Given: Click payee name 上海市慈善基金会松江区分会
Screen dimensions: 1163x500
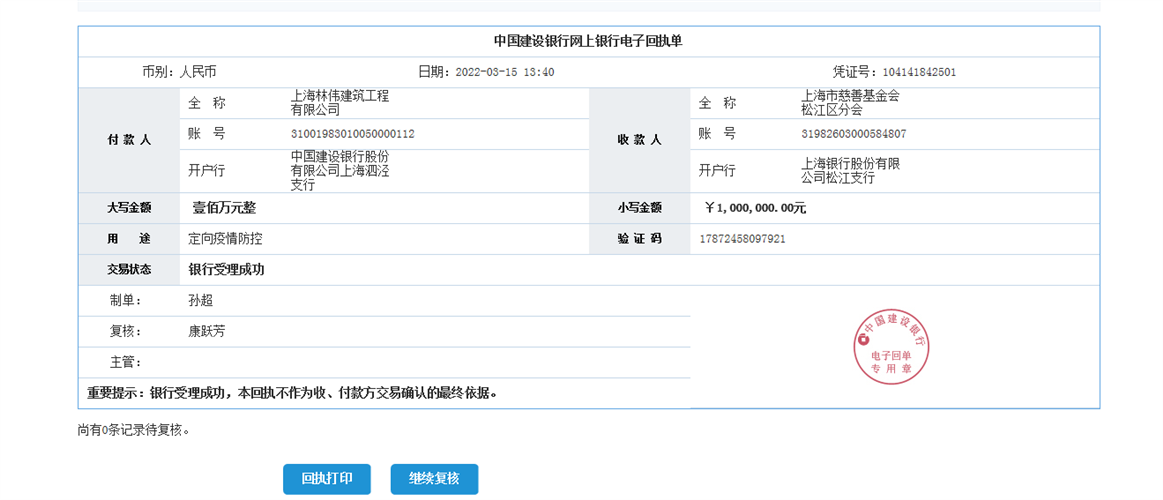Looking at the screenshot, I should 850,103.
